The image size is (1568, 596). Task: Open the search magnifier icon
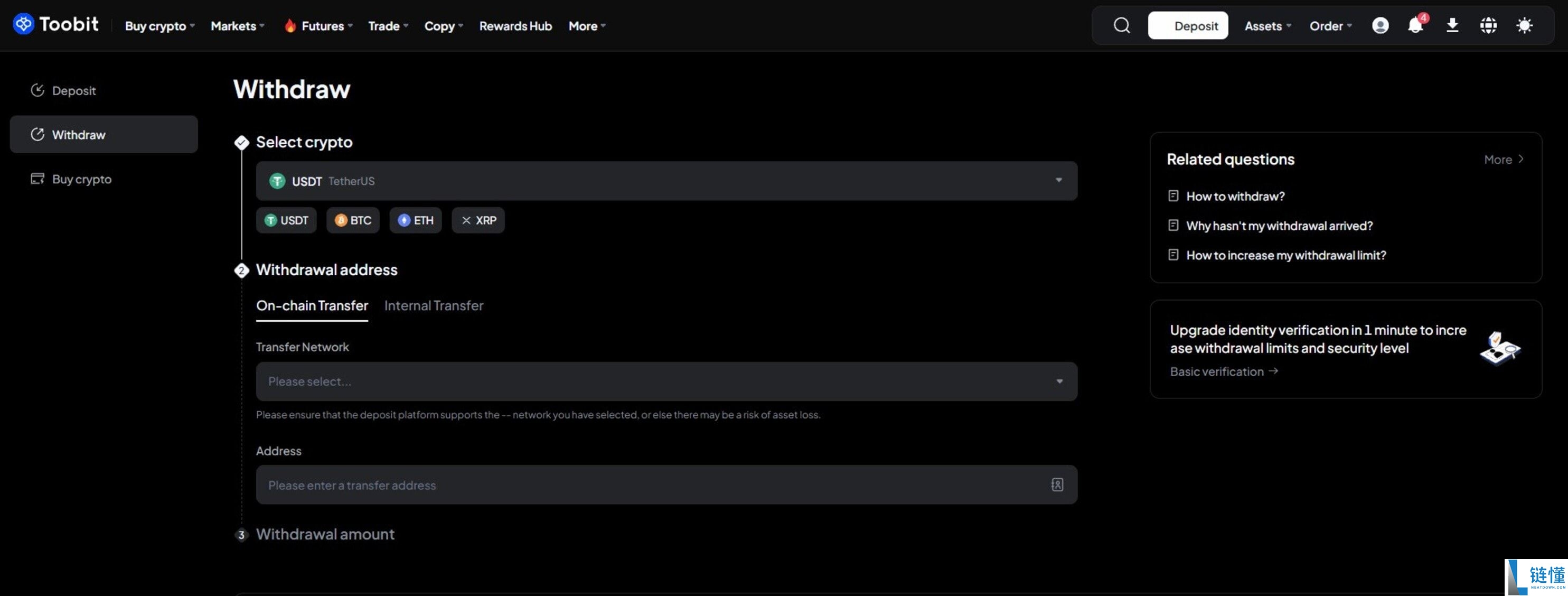[x=1121, y=25]
